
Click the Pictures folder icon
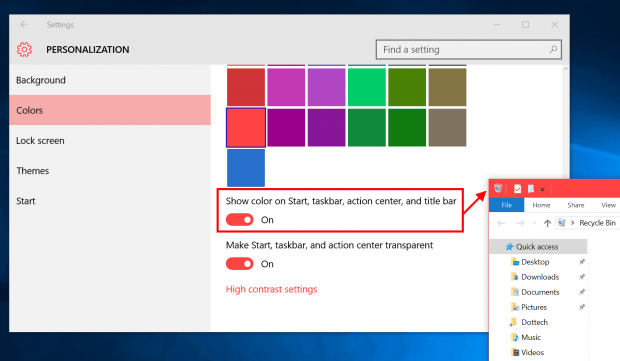coord(515,307)
